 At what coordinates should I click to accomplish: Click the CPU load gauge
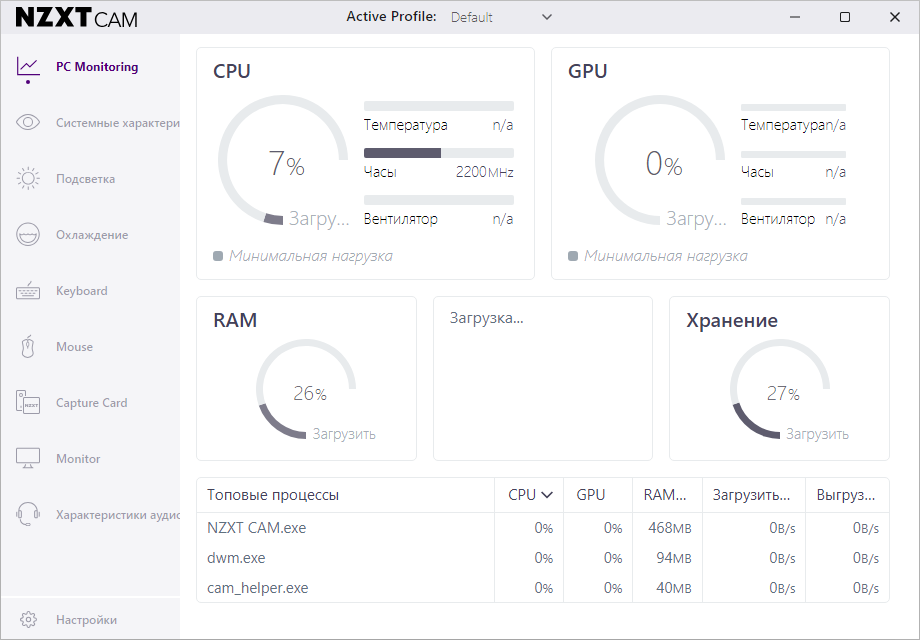[x=285, y=163]
